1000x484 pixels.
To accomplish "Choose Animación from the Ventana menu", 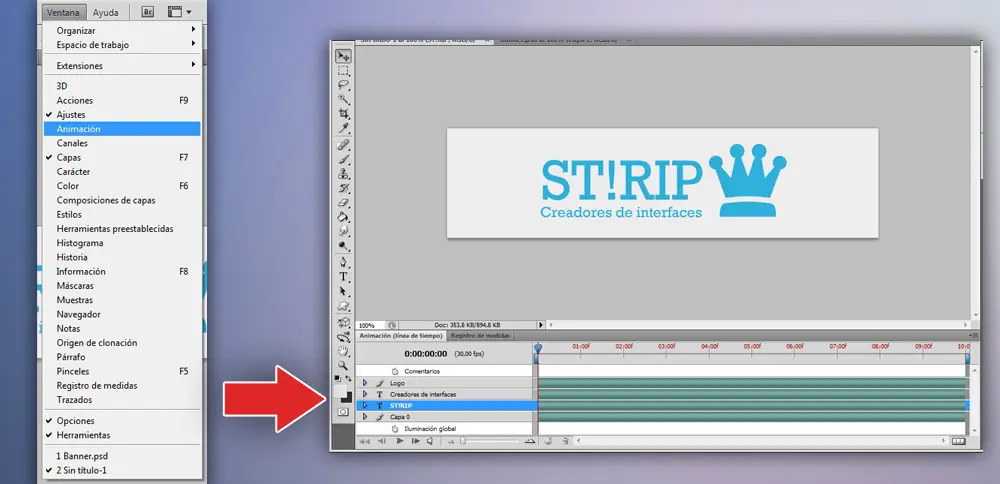I will tap(122, 129).
